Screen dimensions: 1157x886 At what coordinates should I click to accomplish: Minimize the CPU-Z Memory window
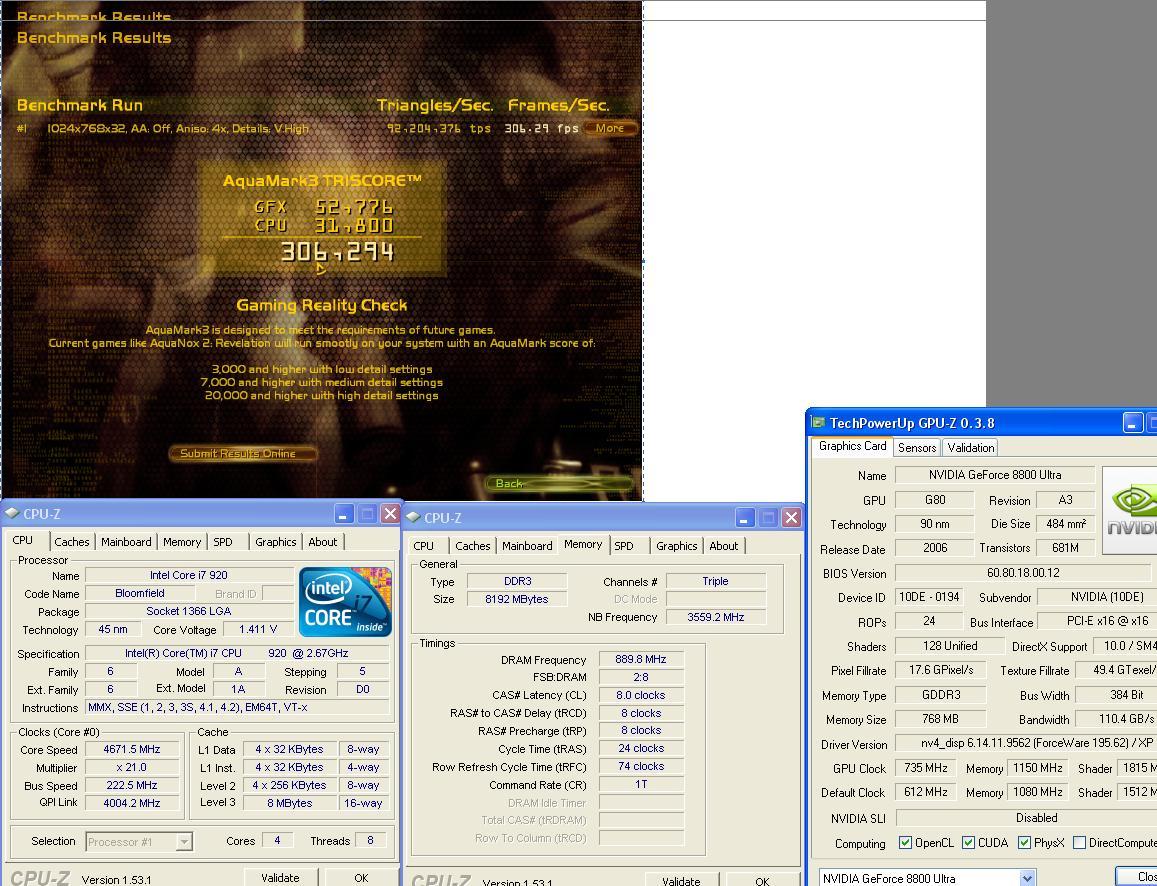coord(745,517)
